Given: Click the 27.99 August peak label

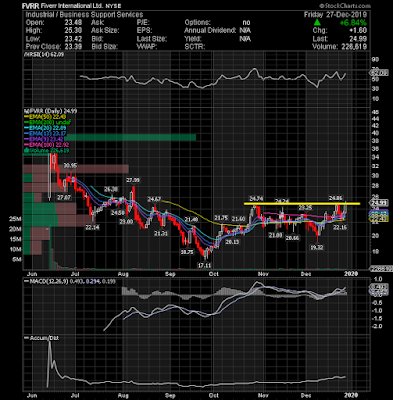Looking at the screenshot, I should (x=132, y=180).
